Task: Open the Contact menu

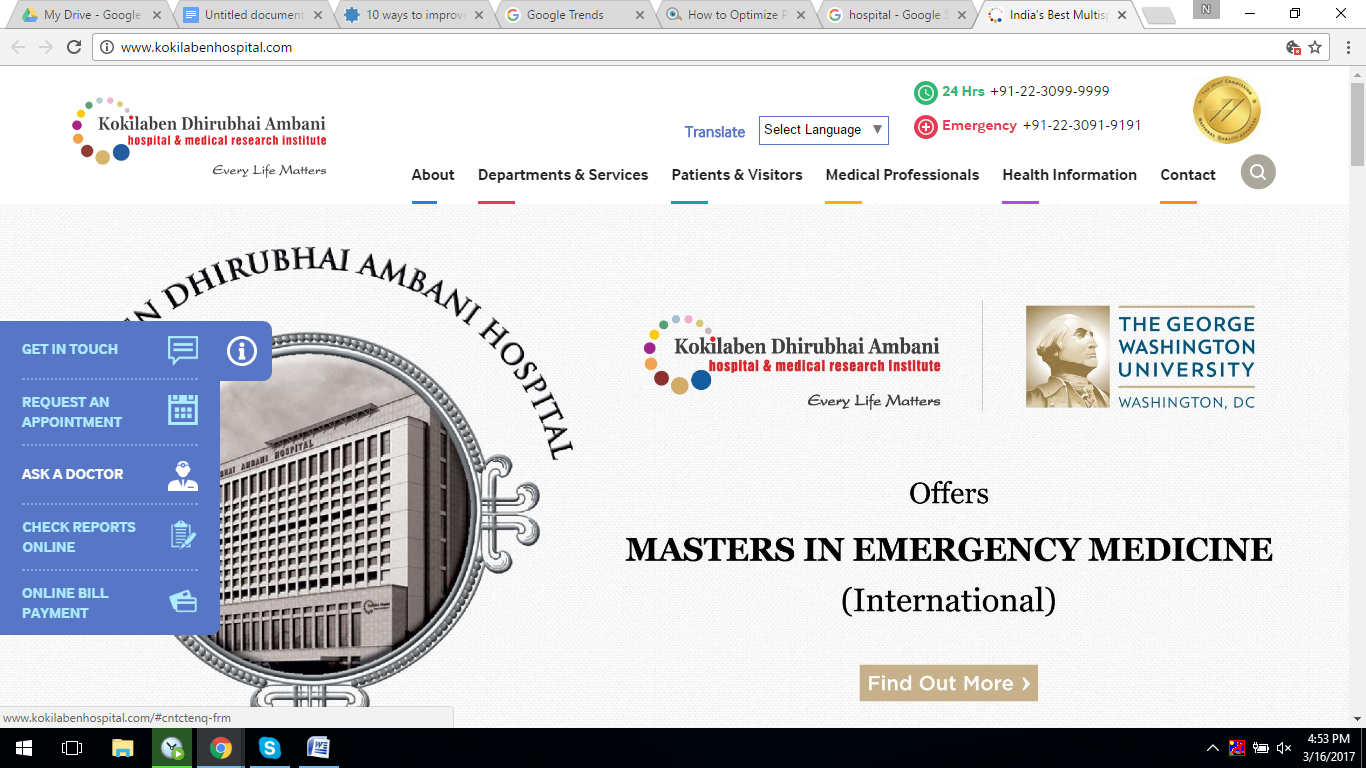Action: [1188, 175]
